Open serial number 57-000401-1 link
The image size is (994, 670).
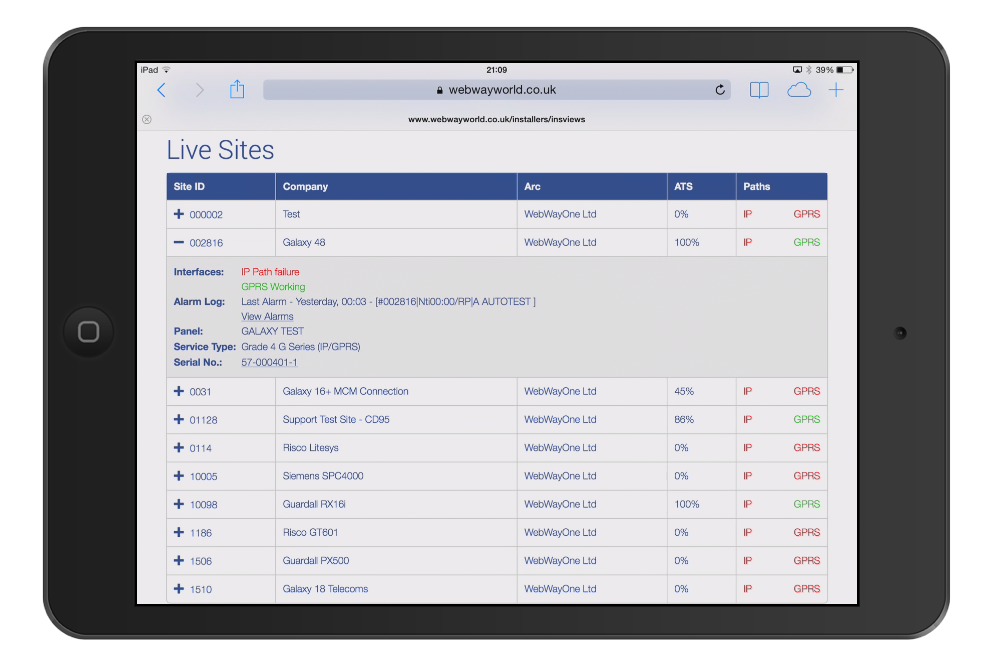point(269,362)
